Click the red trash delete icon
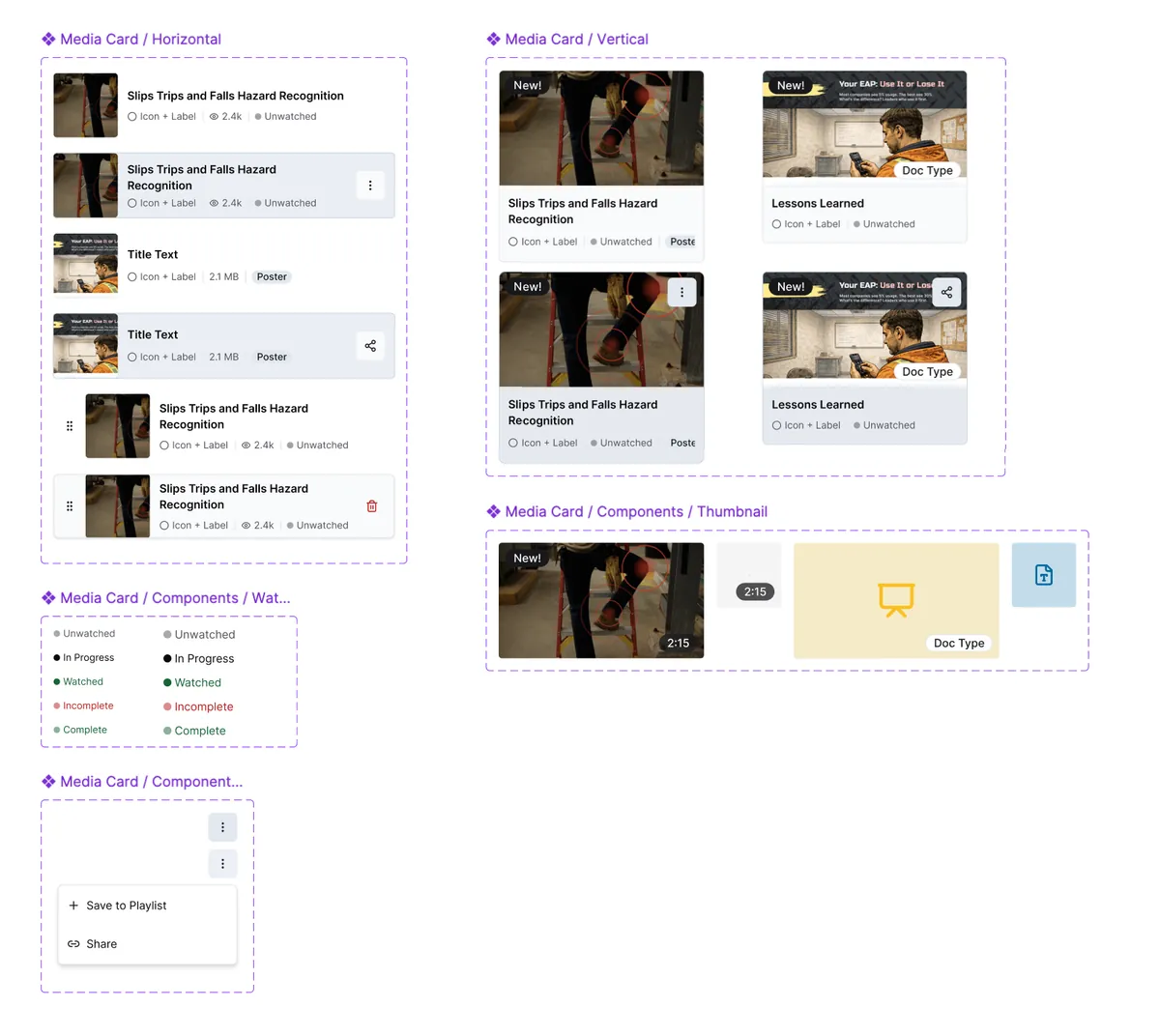Image resolution: width=1160 pixels, height=1036 pixels. (x=372, y=506)
